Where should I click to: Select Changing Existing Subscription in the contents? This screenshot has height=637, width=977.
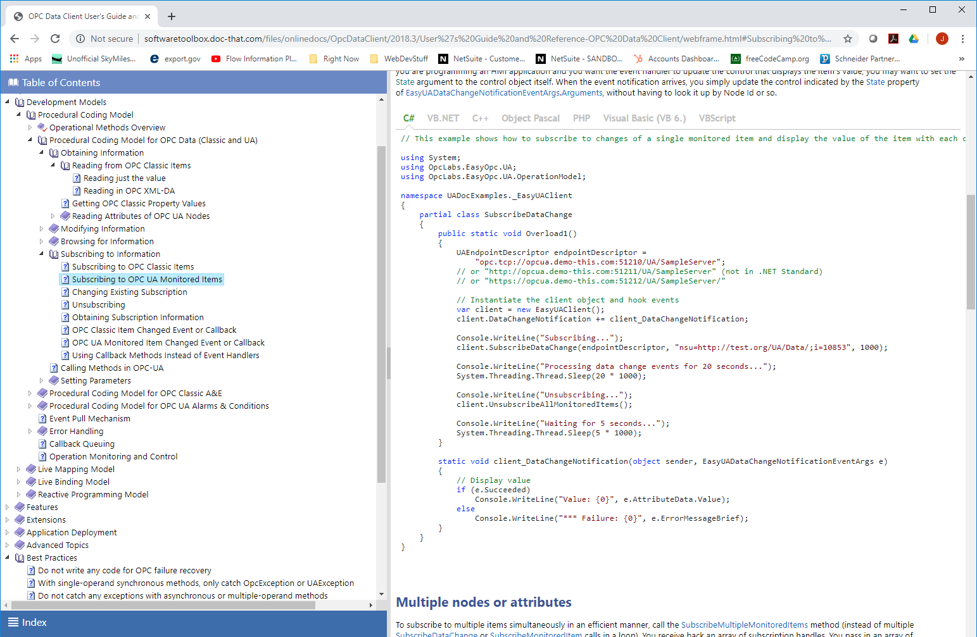click(x=129, y=292)
